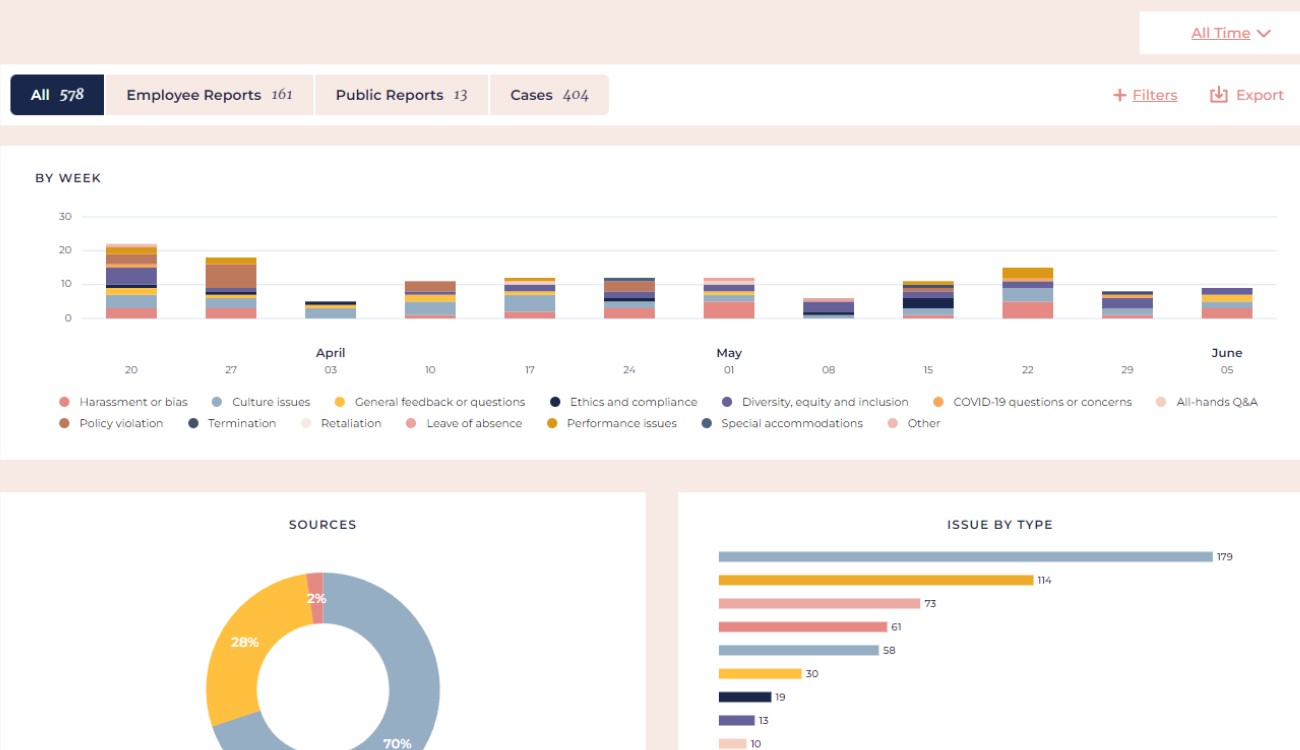The image size is (1300, 750).
Task: Toggle Special accommodations legend dot
Action: (x=706, y=423)
